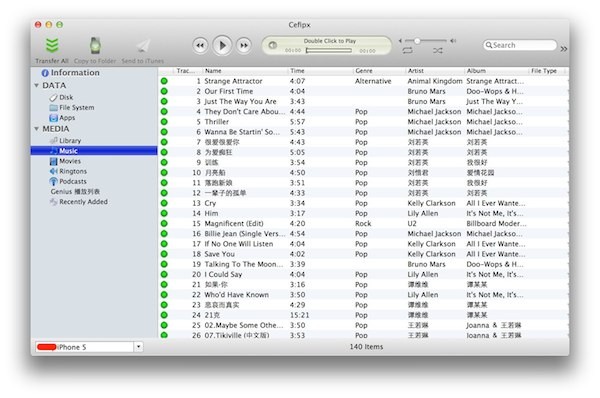Click the 'Alternative' genre cell

coord(373,81)
